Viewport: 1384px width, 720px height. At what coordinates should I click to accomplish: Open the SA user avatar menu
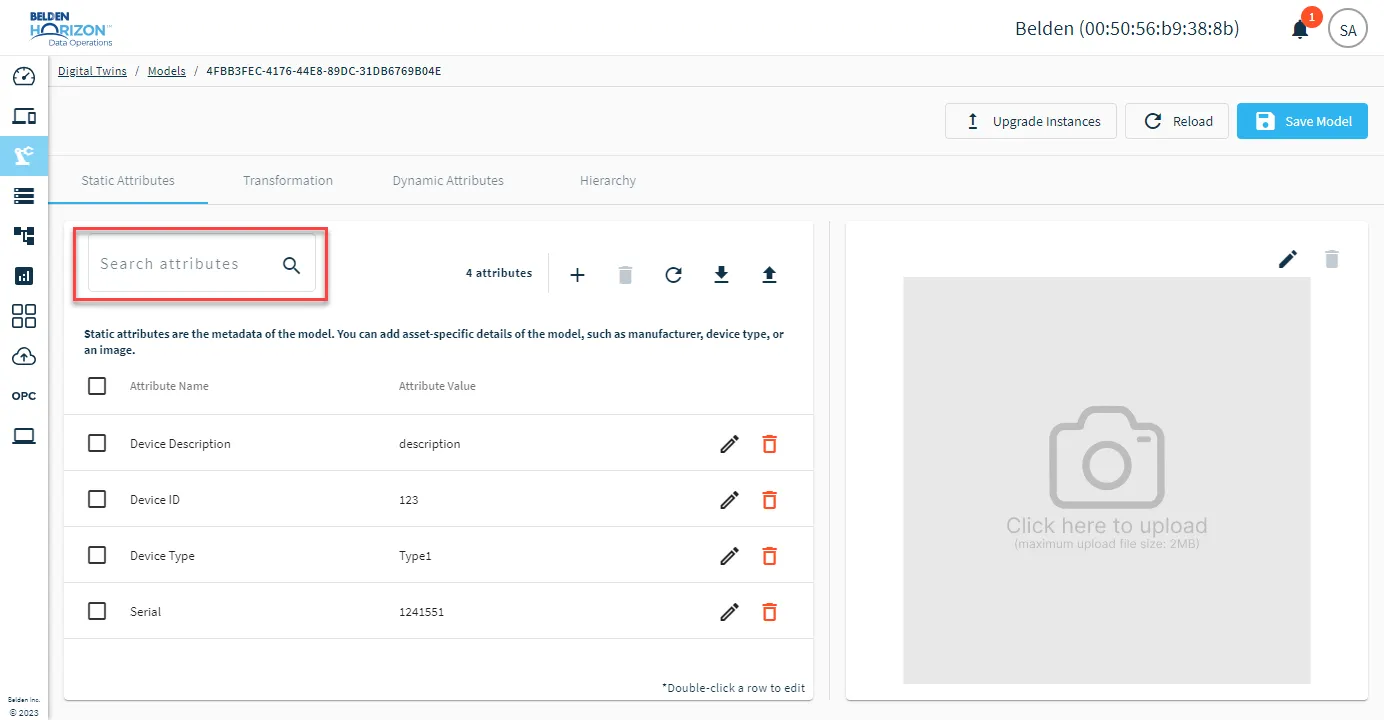(x=1347, y=30)
